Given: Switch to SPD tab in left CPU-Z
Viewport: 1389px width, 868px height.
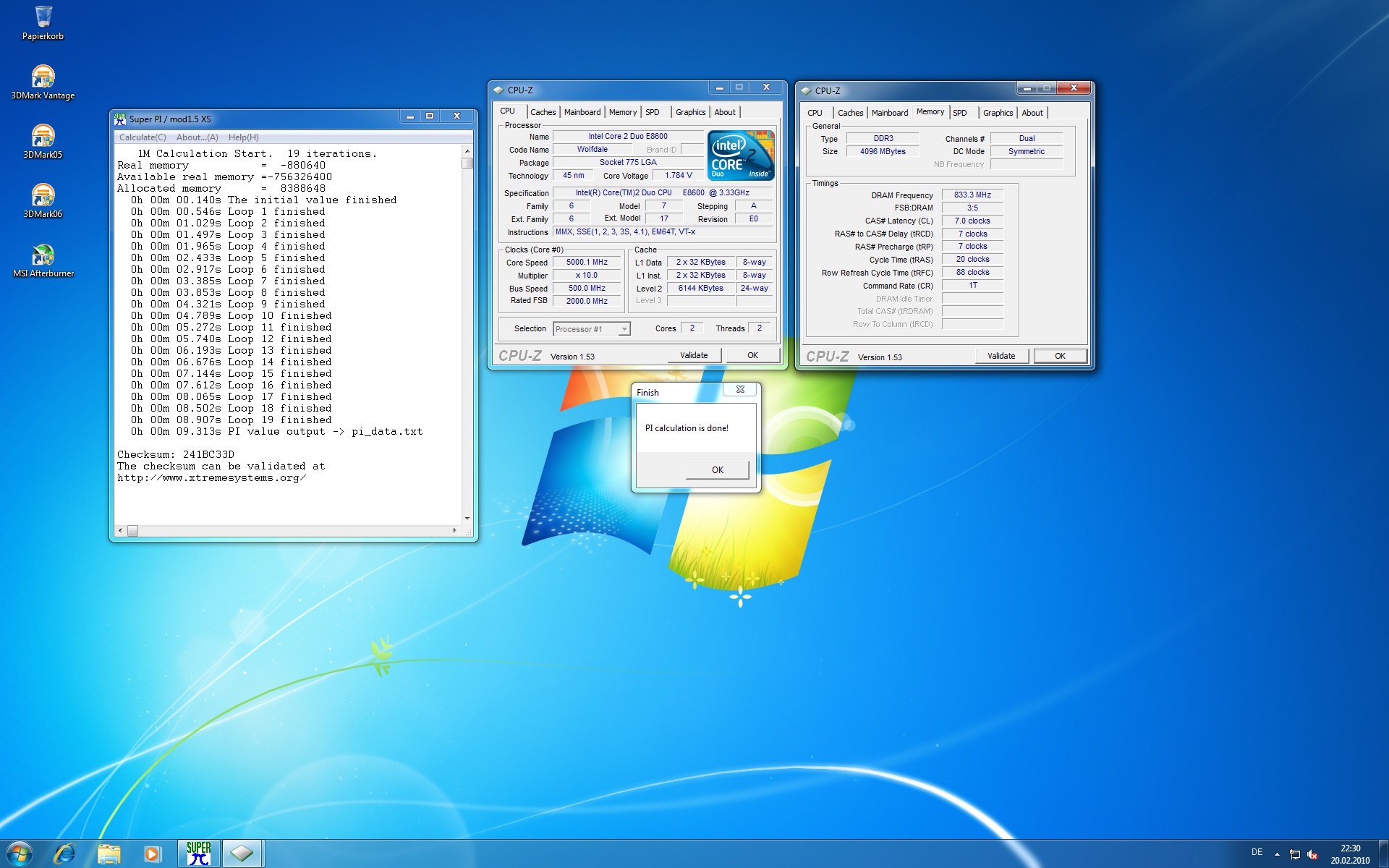Looking at the screenshot, I should pos(653,112).
